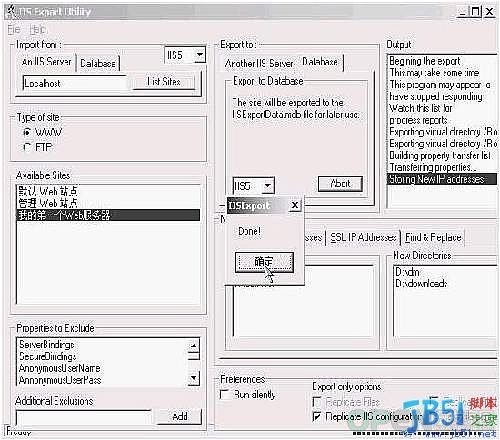Toggle the Replicate Files checkbox

(317, 402)
